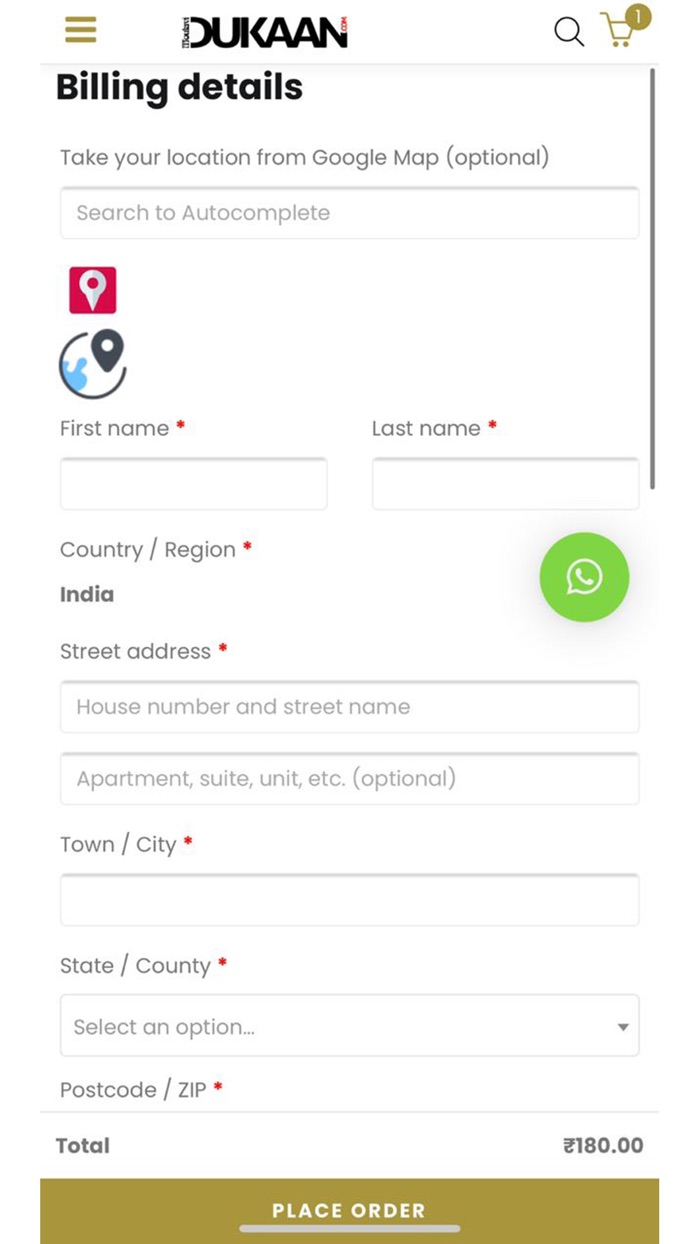Click the Total amount ₹180.00
The image size is (700, 1244).
click(x=603, y=1146)
